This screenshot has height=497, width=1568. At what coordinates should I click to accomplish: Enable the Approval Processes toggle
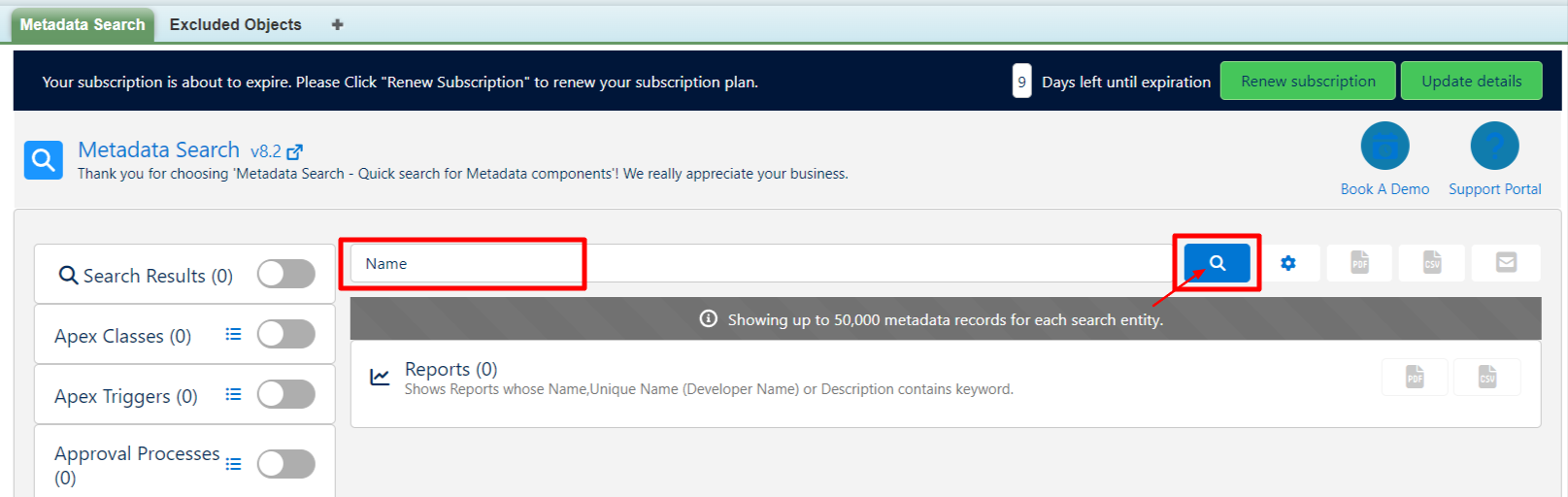tap(286, 464)
